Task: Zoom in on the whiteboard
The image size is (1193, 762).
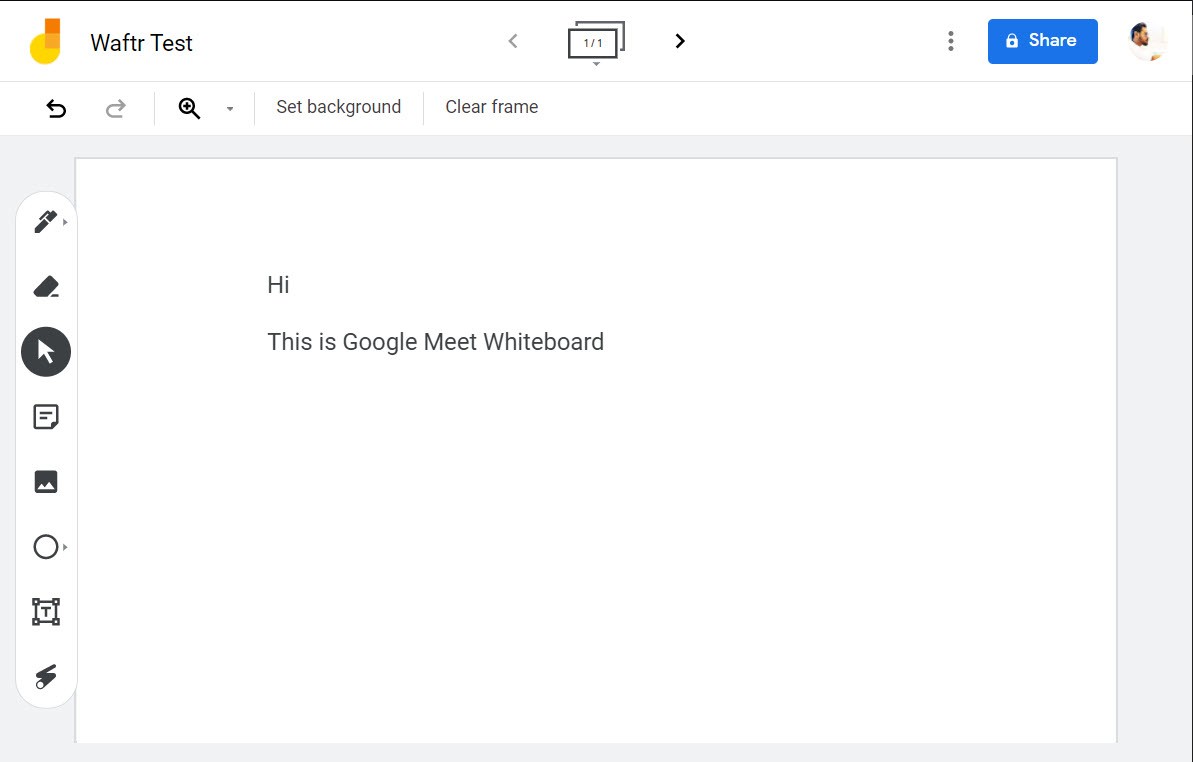Action: pos(189,107)
